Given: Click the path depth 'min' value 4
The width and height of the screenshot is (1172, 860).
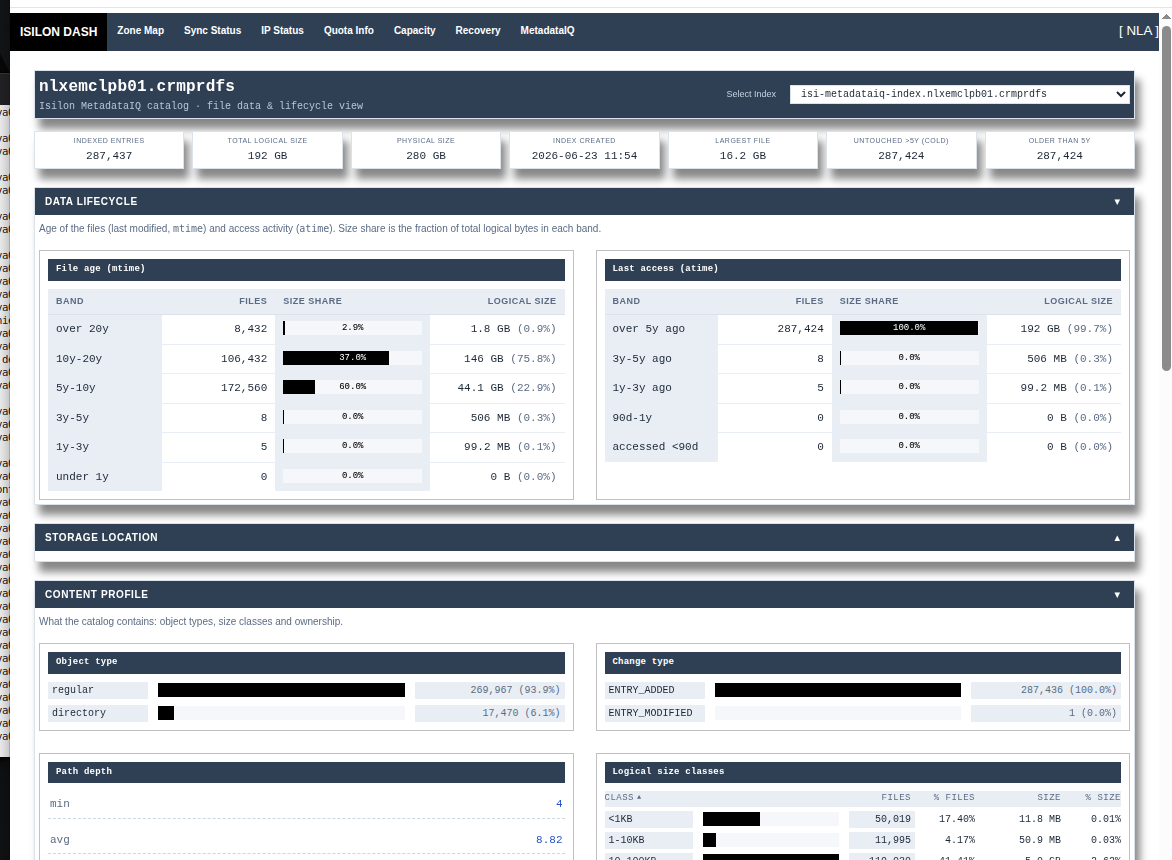Looking at the screenshot, I should (559, 804).
